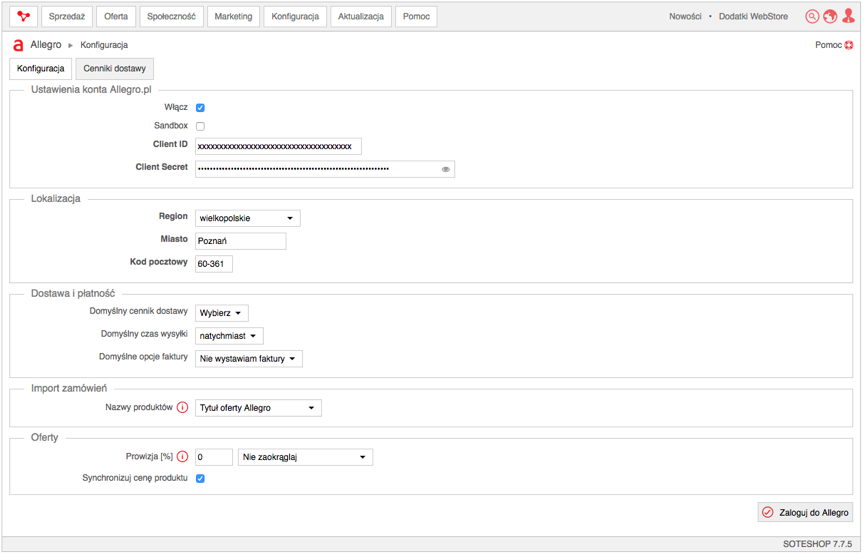This screenshot has height=554, width=864.
Task: Click the Zaloguj do Allegro button
Action: [805, 513]
